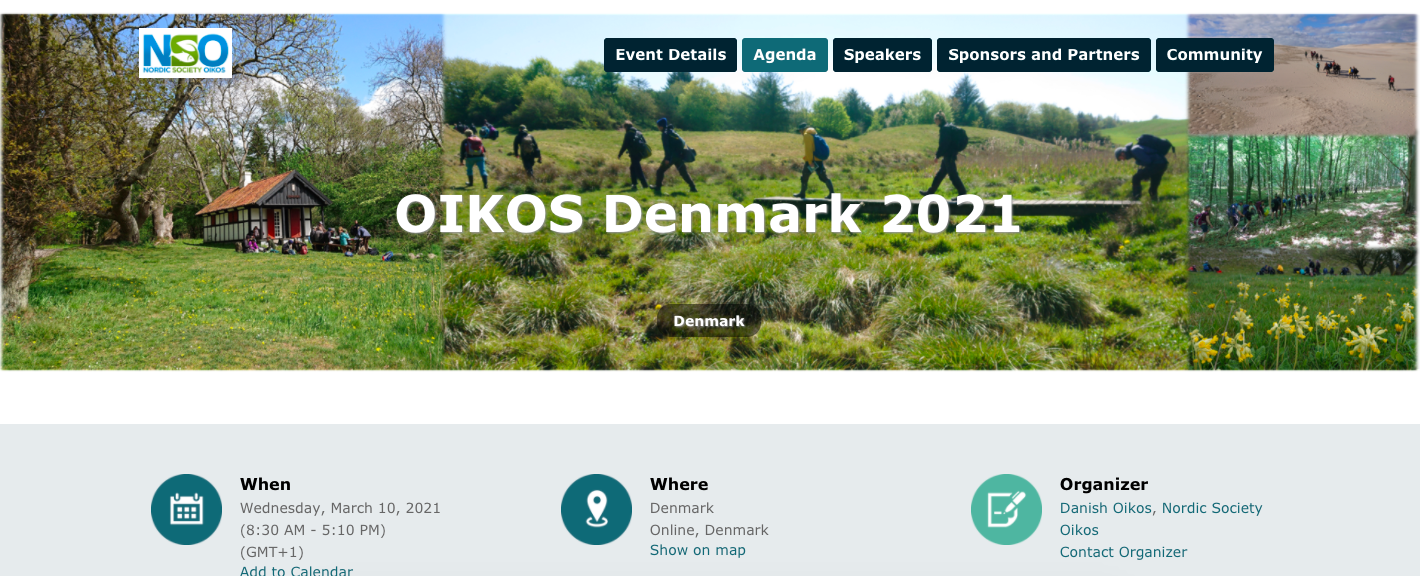
Task: Click the Denmark location badge
Action: (709, 321)
